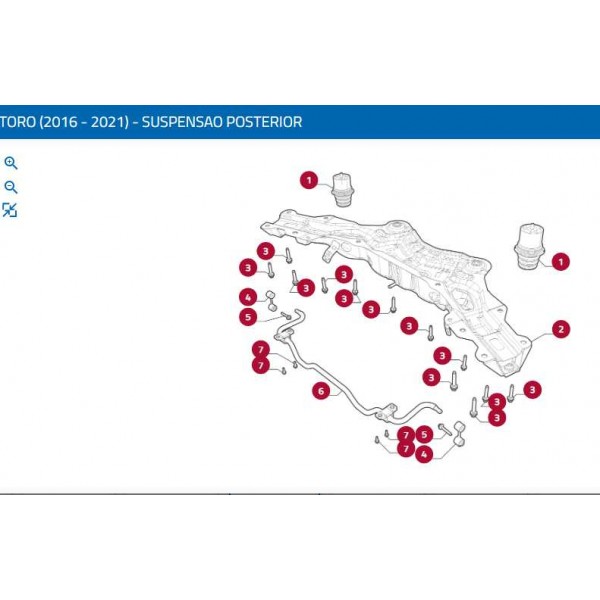The height and width of the screenshot is (600, 600).
Task: Click the zoom in magnifier icon
Action: tap(11, 163)
